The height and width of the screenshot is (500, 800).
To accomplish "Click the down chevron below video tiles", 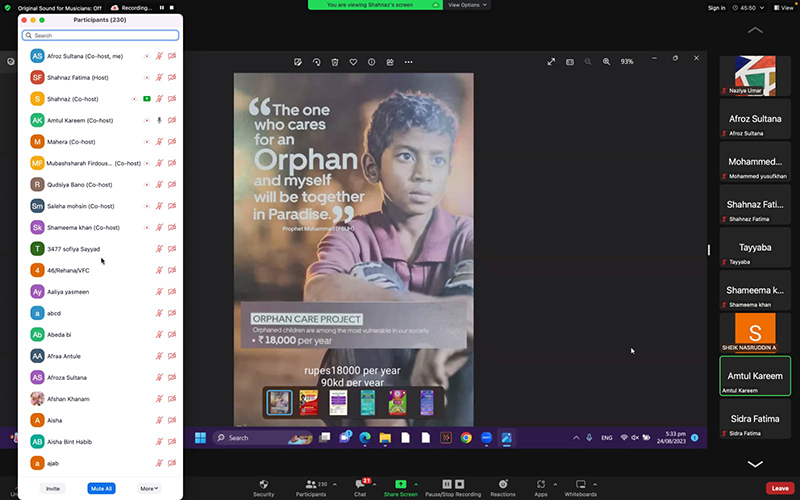I will [x=755, y=464].
